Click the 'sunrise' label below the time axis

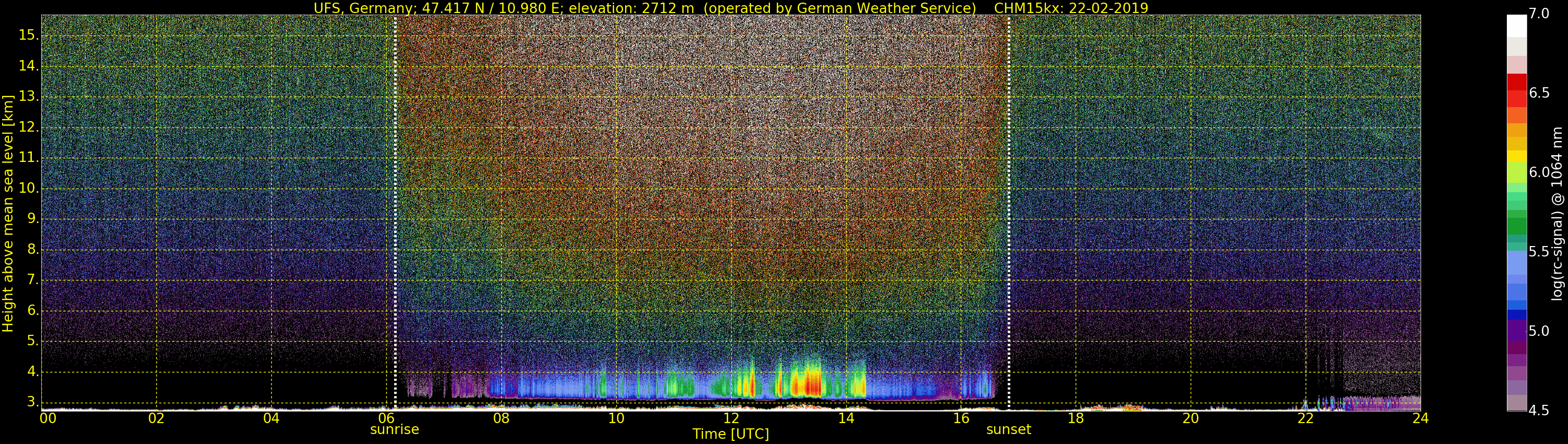pyautogui.click(x=395, y=429)
